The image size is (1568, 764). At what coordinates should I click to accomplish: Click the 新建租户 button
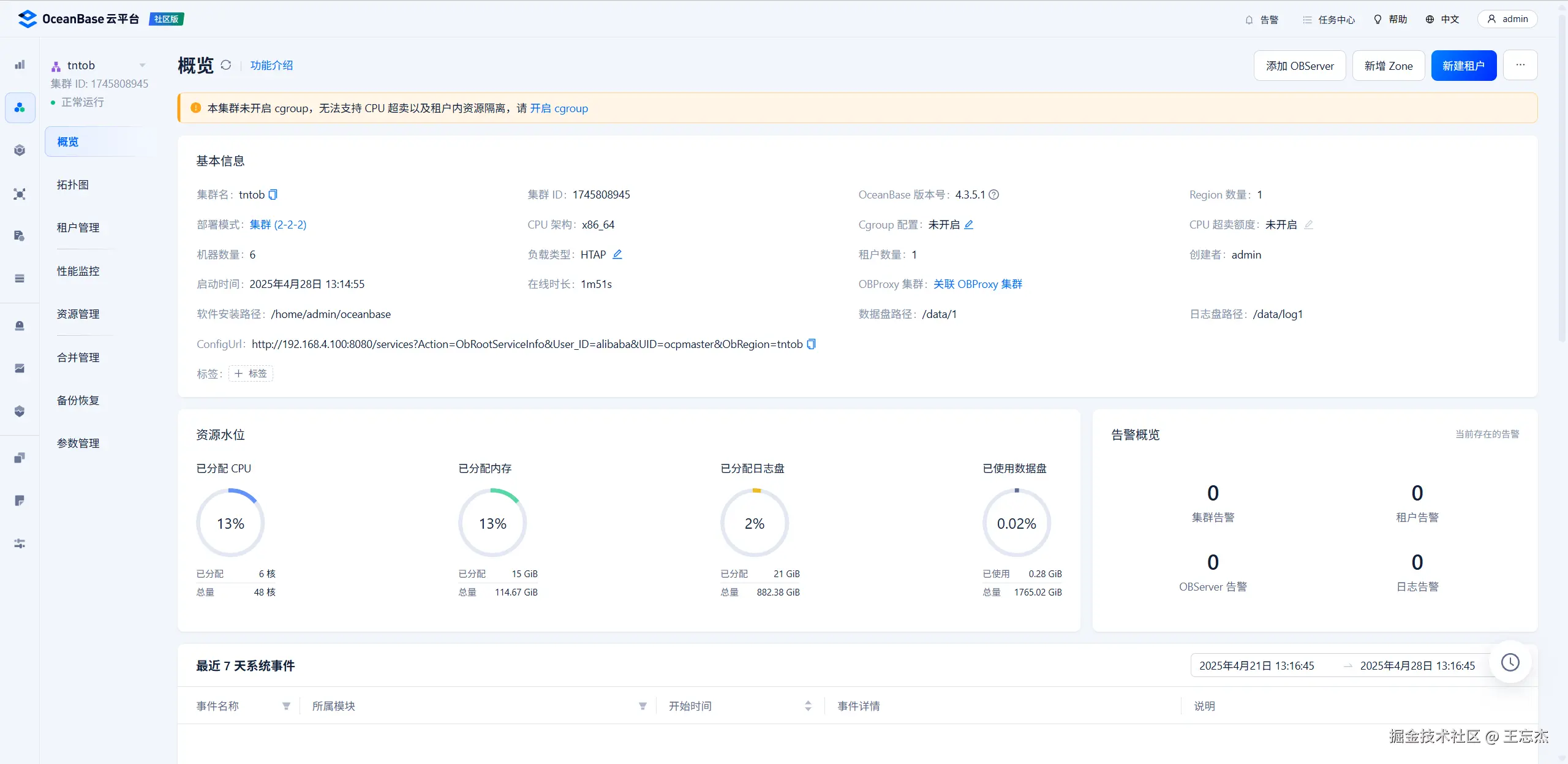pyautogui.click(x=1463, y=66)
